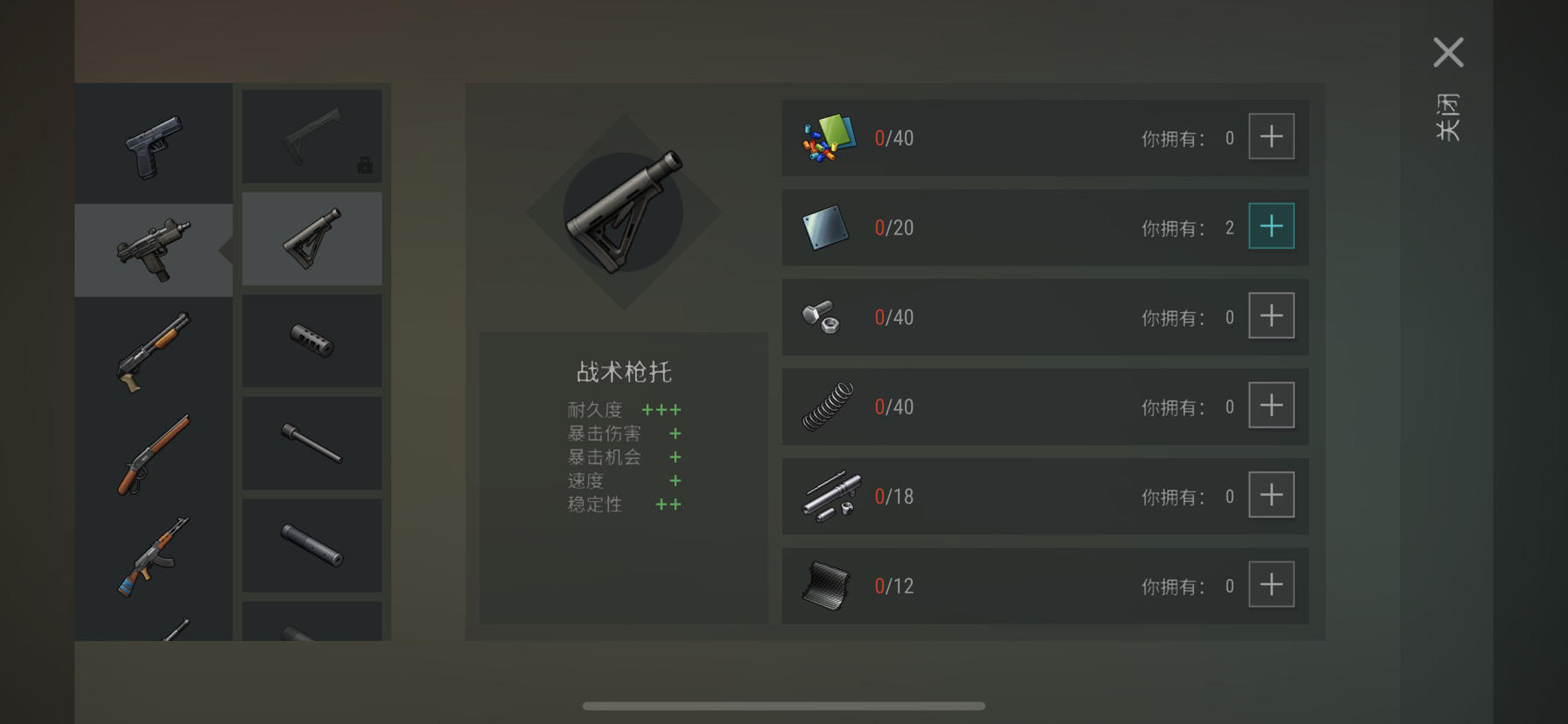The height and width of the screenshot is (724, 1568).
Task: Add bolts and nuts resource
Action: (1271, 316)
